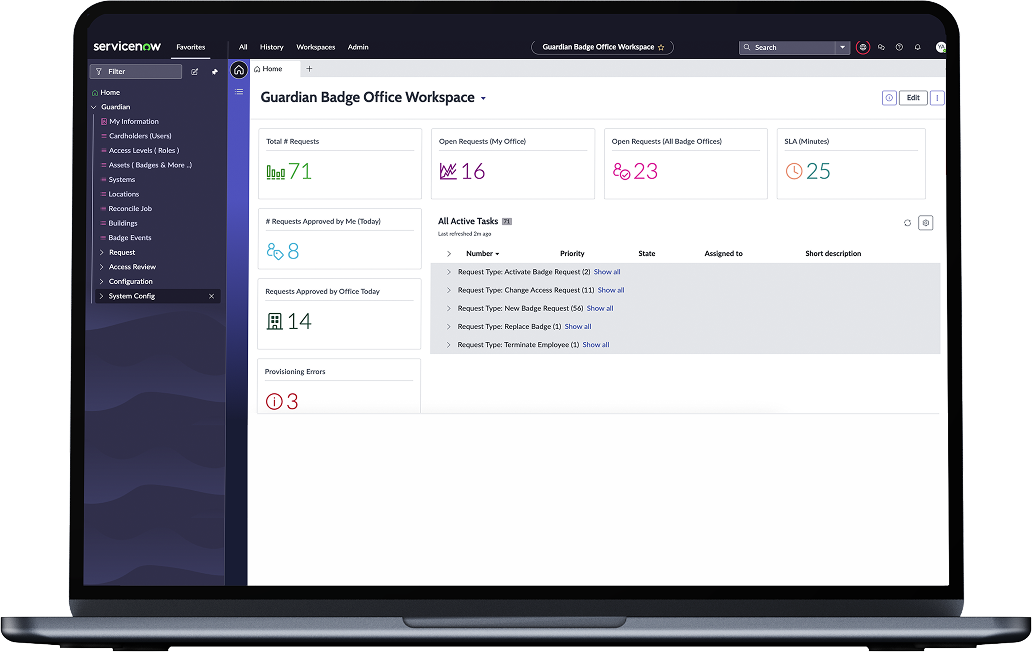Open the list icon in purple sidebar

pos(238,92)
